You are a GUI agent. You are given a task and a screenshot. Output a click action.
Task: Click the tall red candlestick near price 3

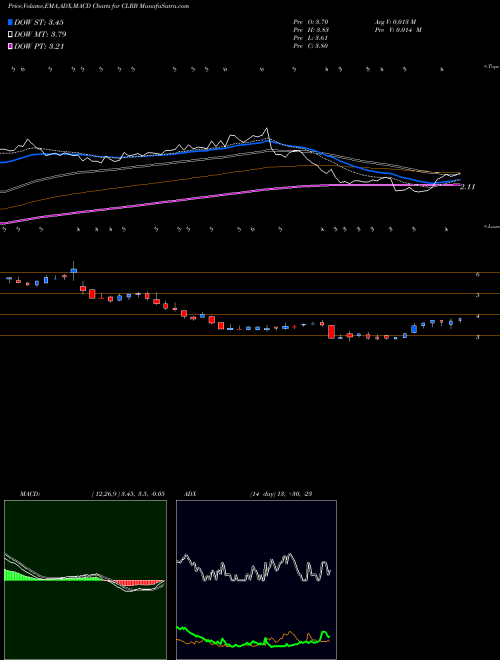pyautogui.click(x=331, y=332)
